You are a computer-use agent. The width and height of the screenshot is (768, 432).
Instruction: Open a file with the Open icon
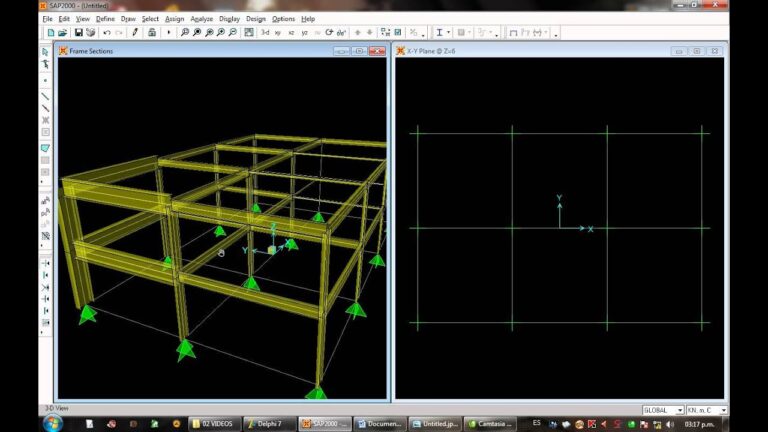[x=62, y=33]
